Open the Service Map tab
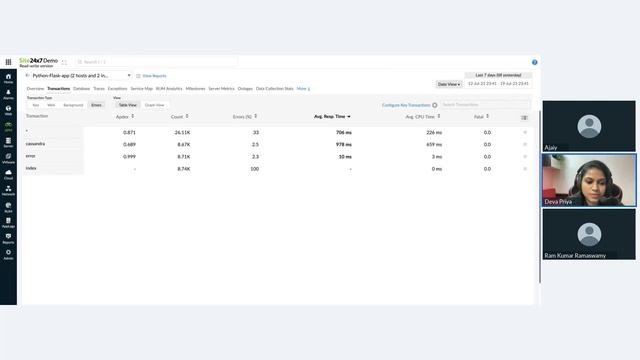 tap(141, 89)
